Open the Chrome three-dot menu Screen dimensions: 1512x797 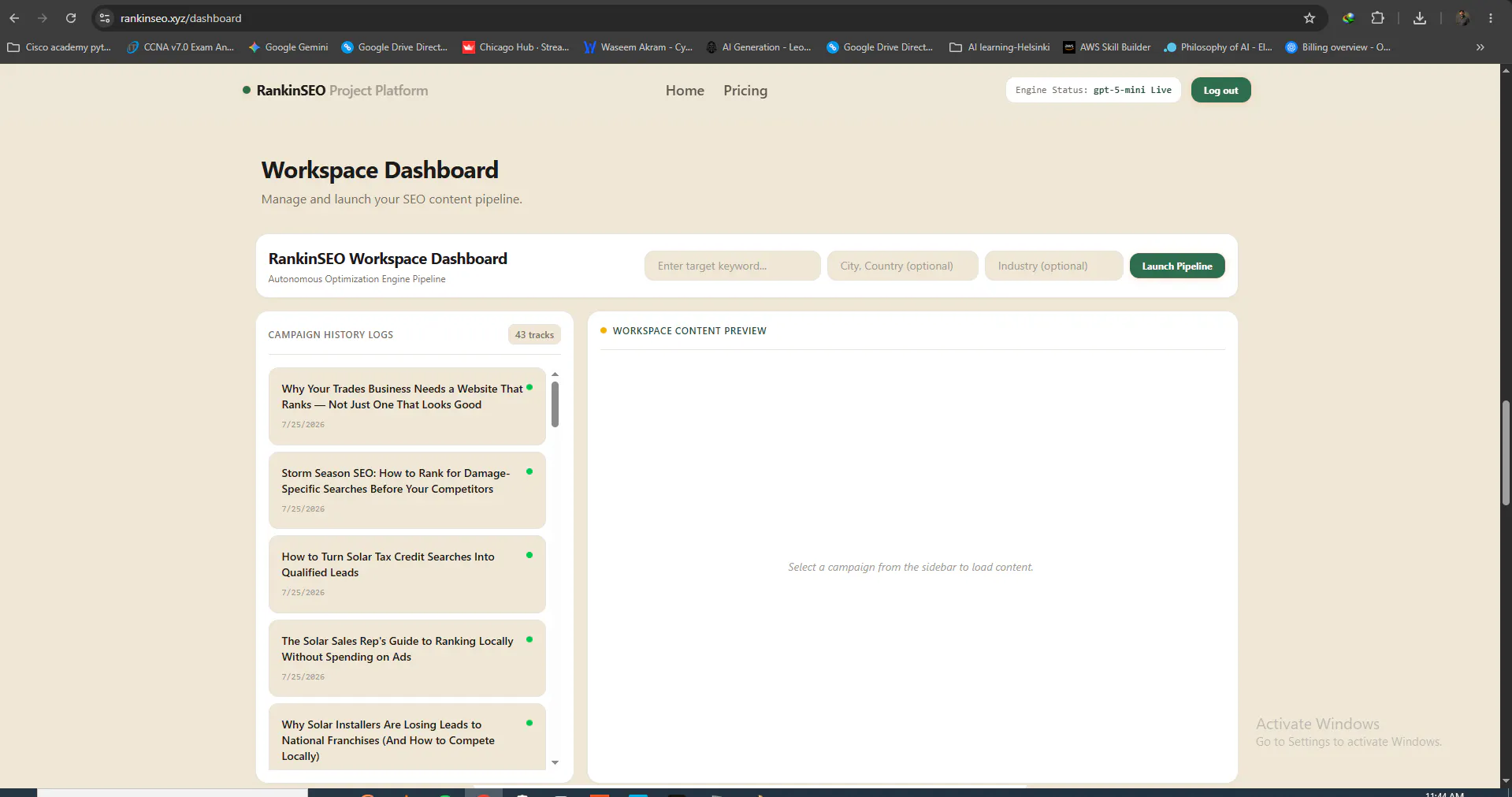point(1491,18)
